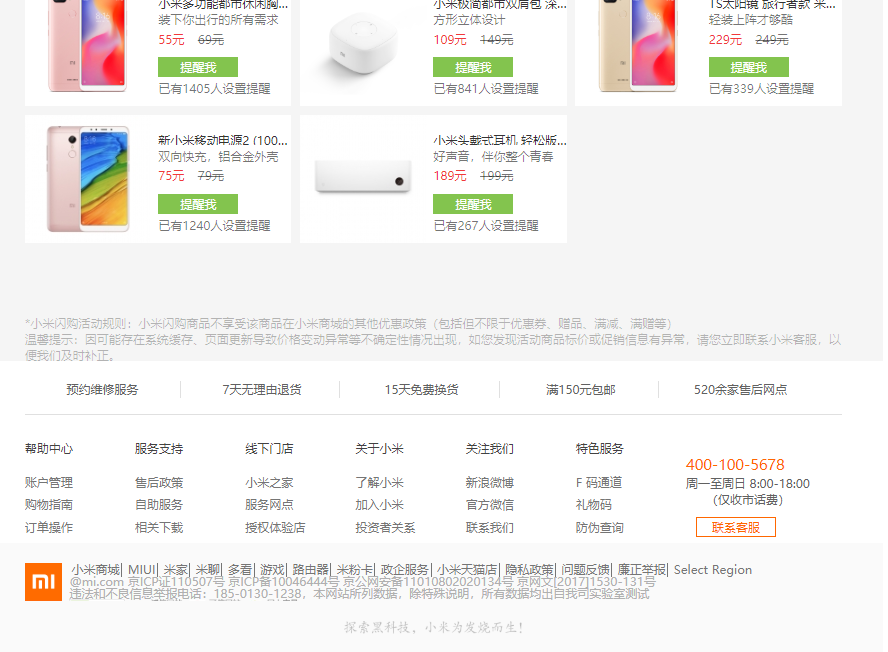The image size is (888, 652).
Task: Open 15天免费换货 link
Action: point(421,390)
